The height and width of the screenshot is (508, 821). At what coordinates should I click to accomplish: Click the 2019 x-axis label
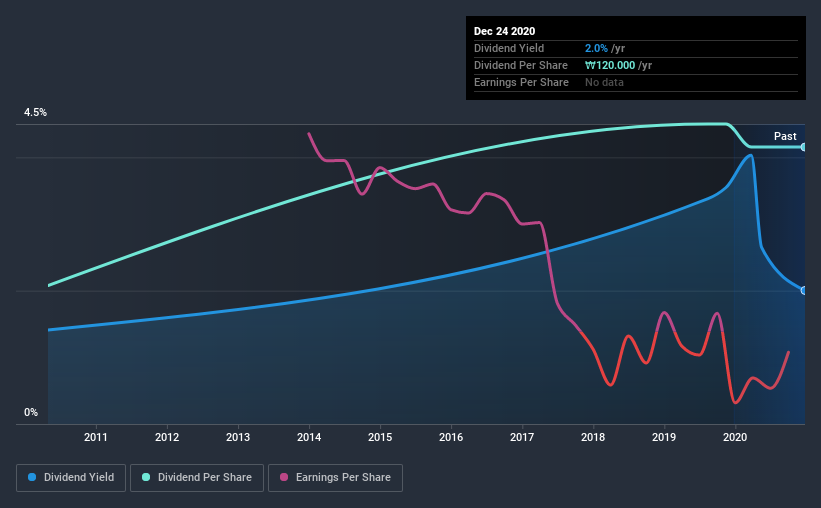pos(664,437)
